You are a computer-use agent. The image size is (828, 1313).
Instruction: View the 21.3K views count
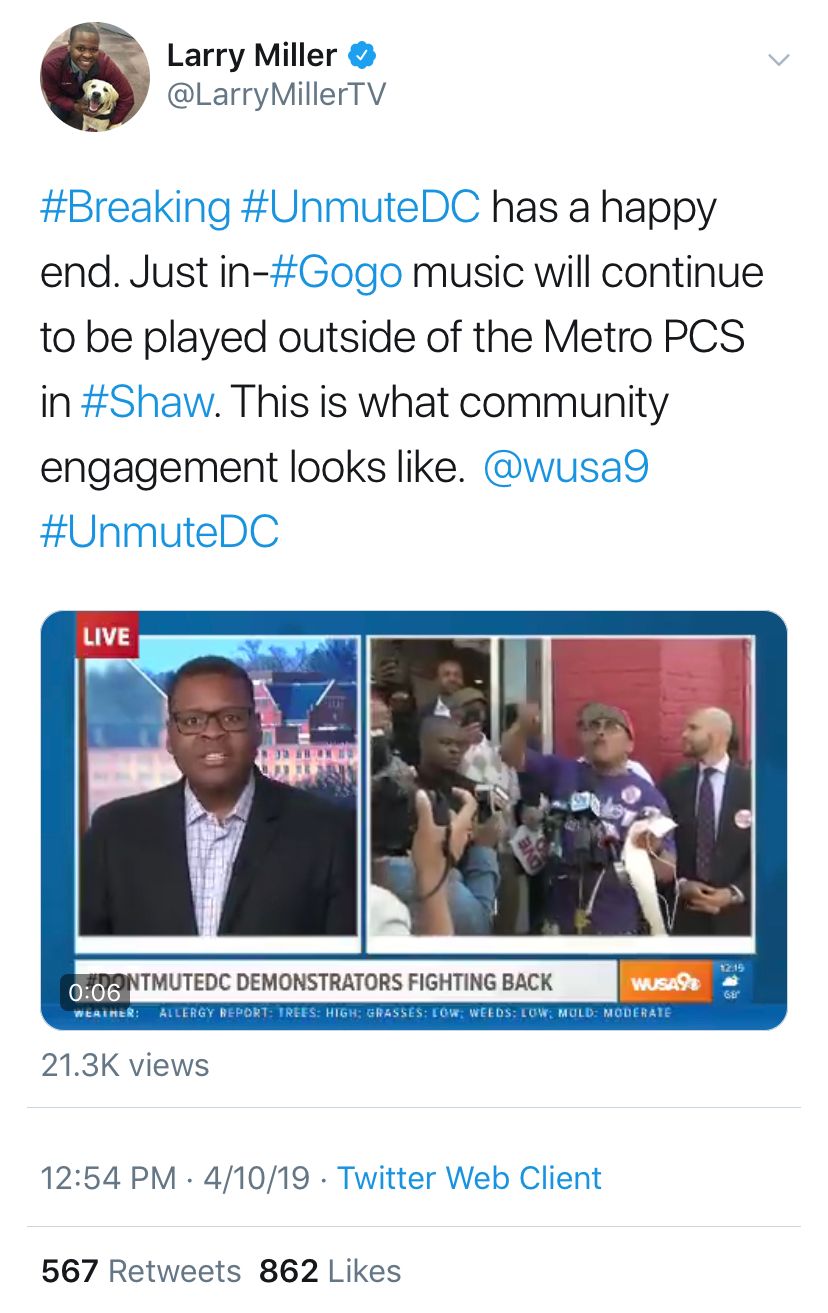pyautogui.click(x=125, y=1065)
